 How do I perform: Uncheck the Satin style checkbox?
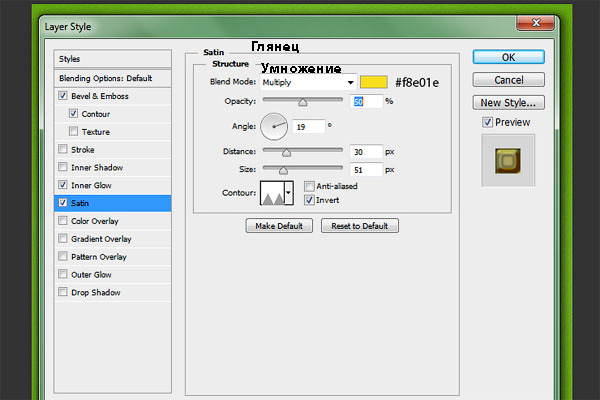(63, 202)
